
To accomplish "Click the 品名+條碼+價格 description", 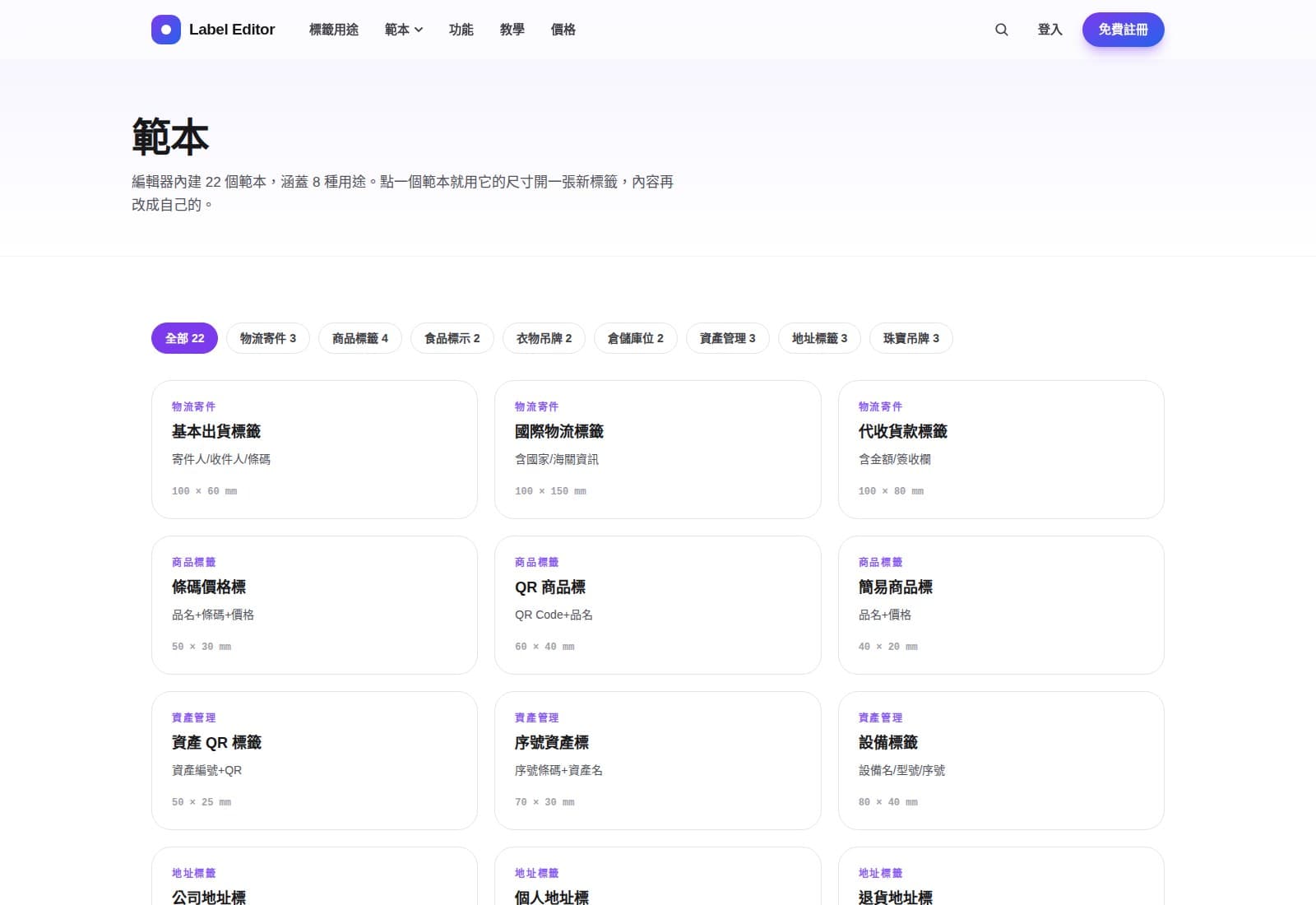I will coord(213,615).
